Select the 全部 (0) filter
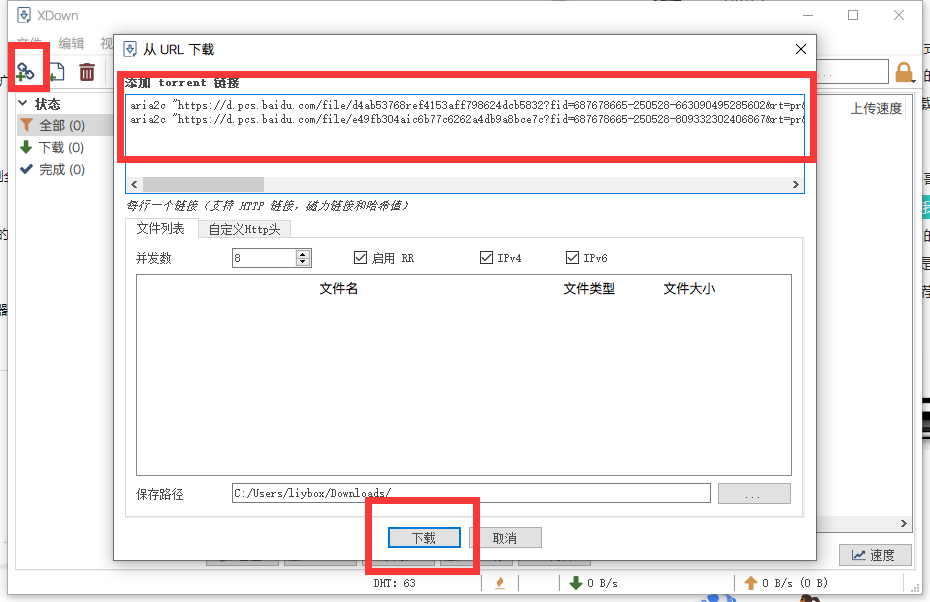This screenshot has width=930, height=602. point(61,125)
